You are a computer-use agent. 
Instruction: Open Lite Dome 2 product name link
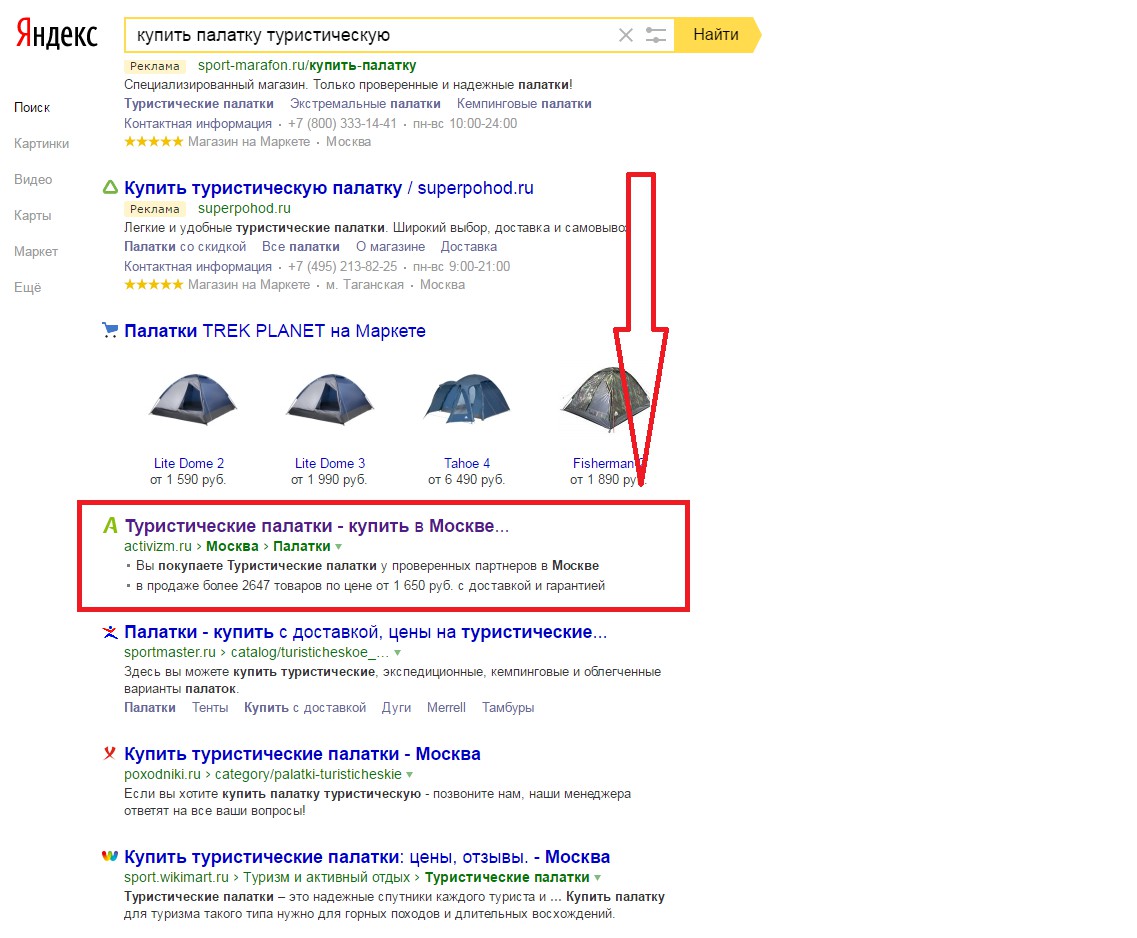(x=189, y=463)
